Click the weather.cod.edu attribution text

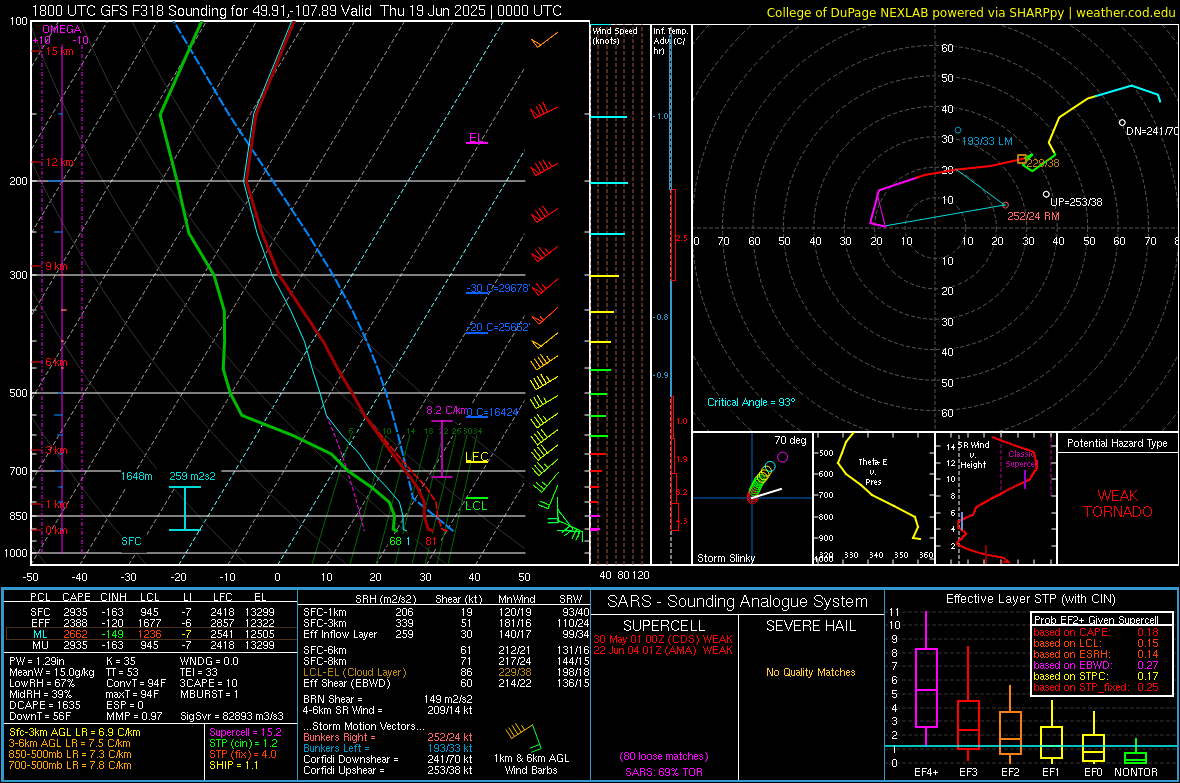(x=1126, y=12)
